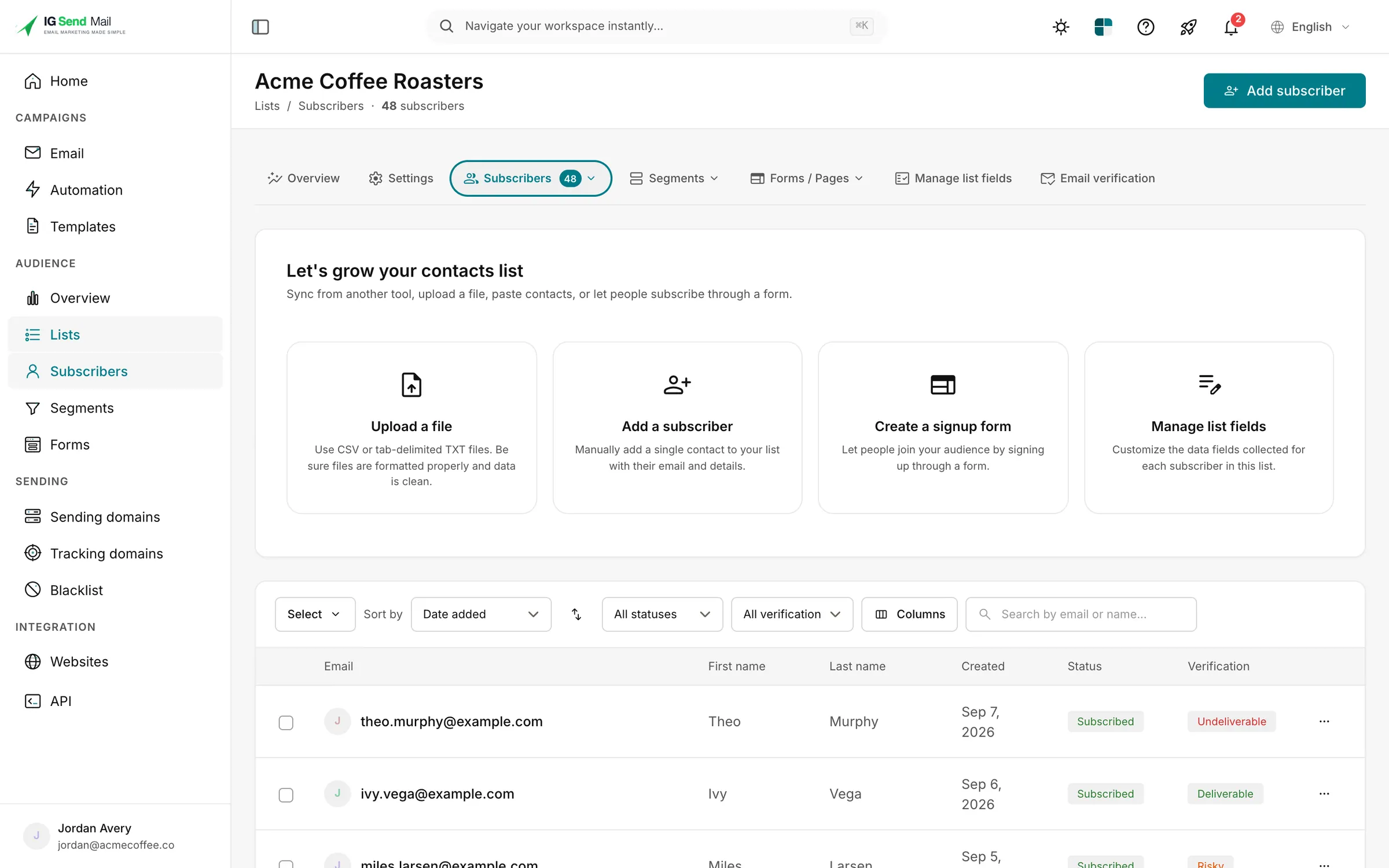Click the Add subscriber button
The width and height of the screenshot is (1389, 868).
[1284, 90]
